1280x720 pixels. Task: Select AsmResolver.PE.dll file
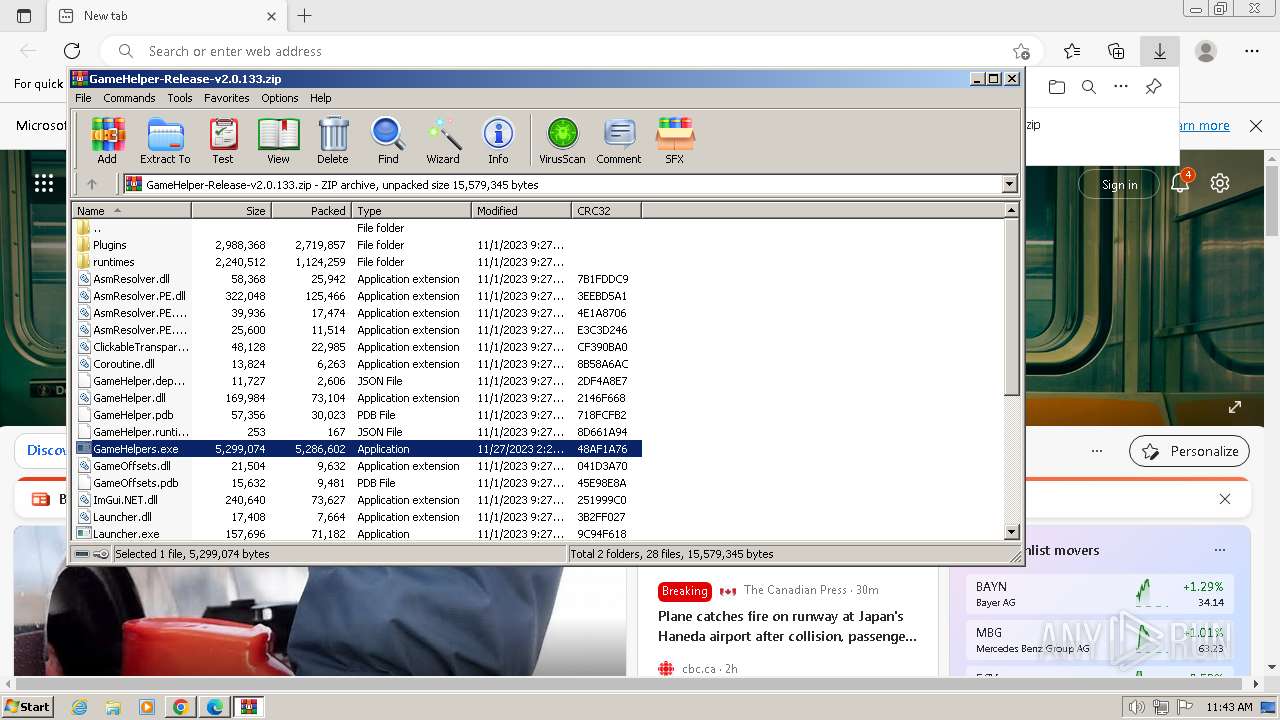coord(358,296)
